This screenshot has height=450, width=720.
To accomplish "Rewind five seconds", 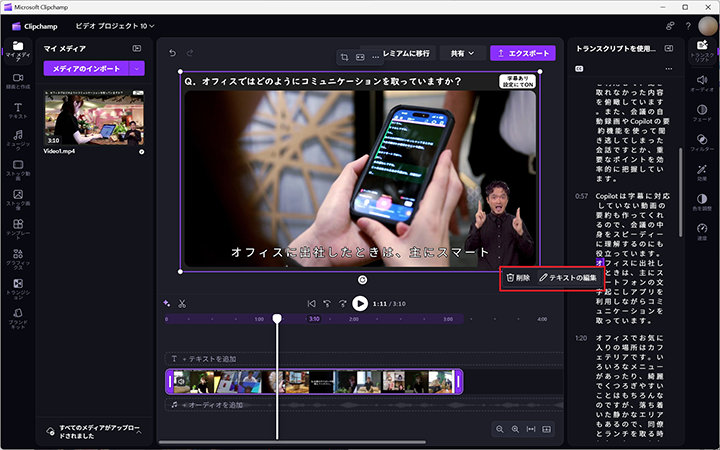I will 327,304.
